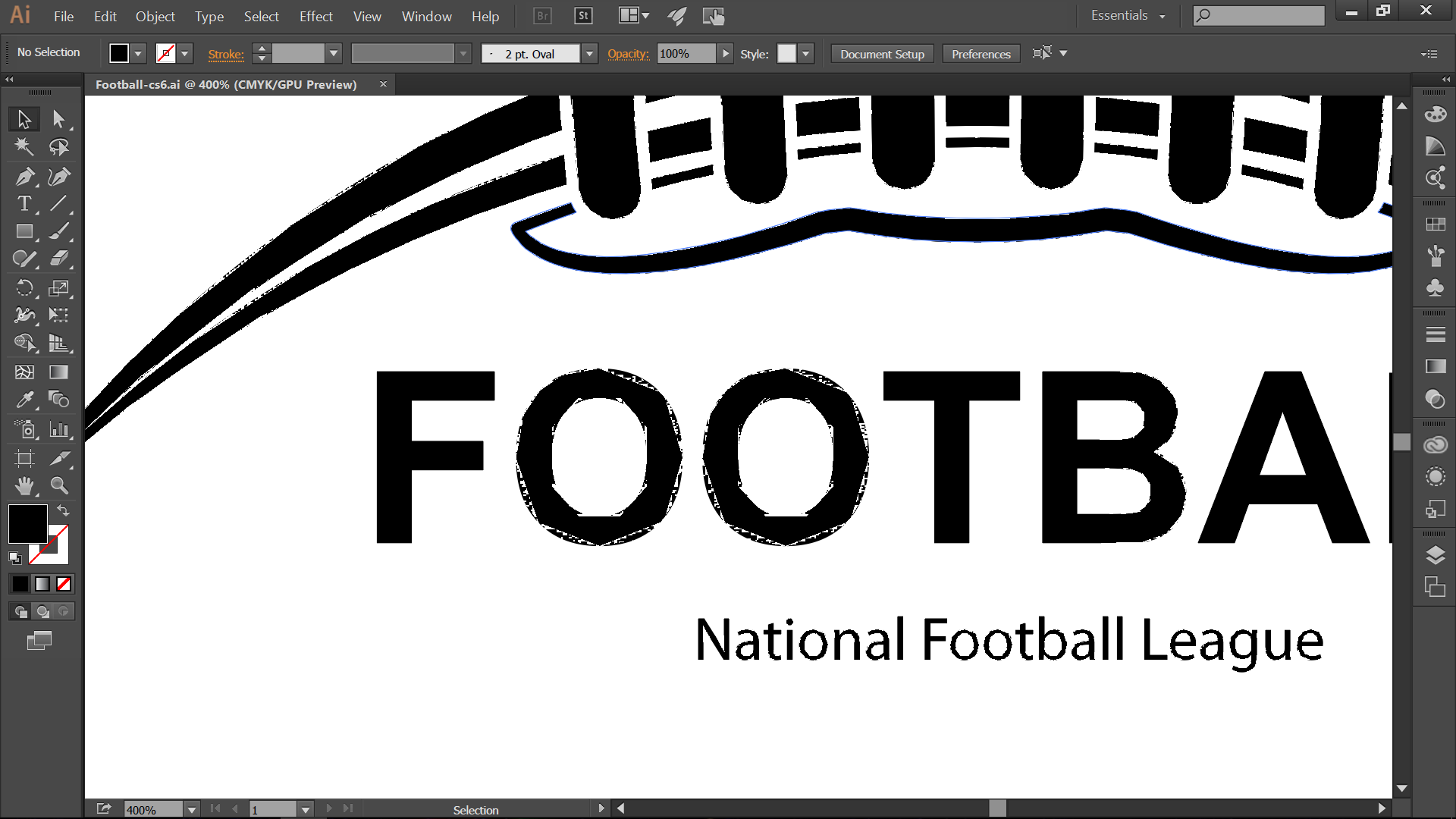
Task: Select the black fill color swatch
Action: coord(27,523)
